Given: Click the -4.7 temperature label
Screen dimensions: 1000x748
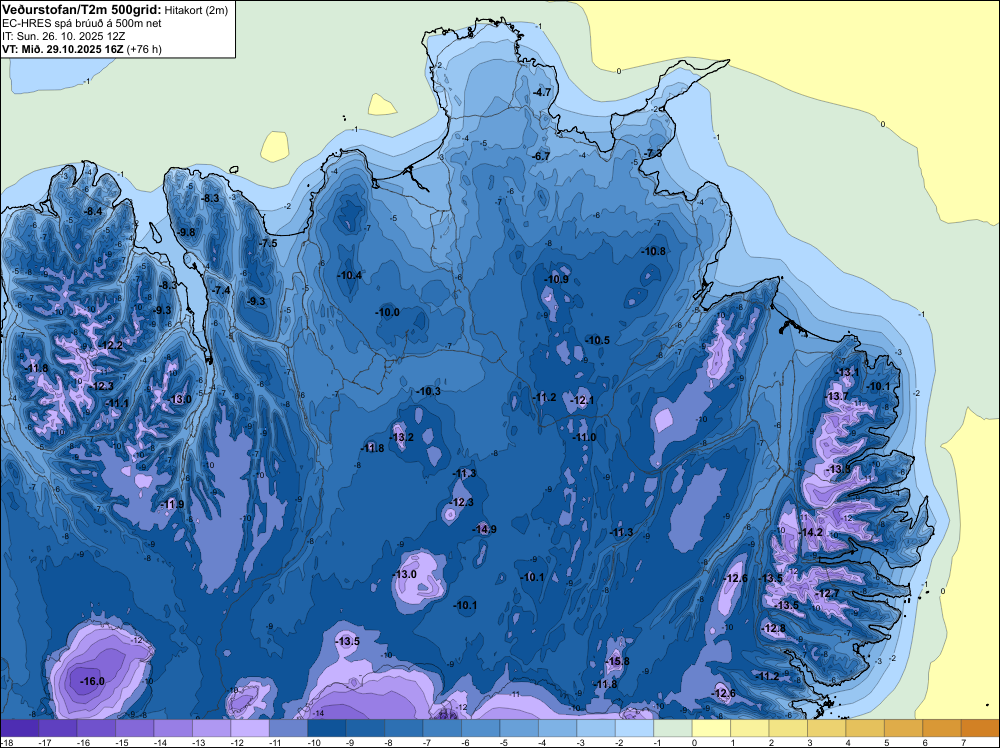Looking at the screenshot, I should tap(541, 92).
